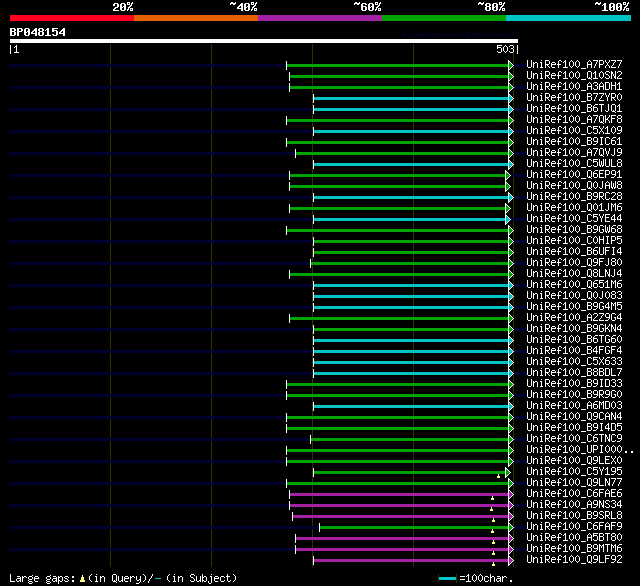Image resolution: width=640 pixels, height=586 pixels.
Task: Click the purple arrowhead of UniRef100_Q9LF92
Action: click(511, 561)
